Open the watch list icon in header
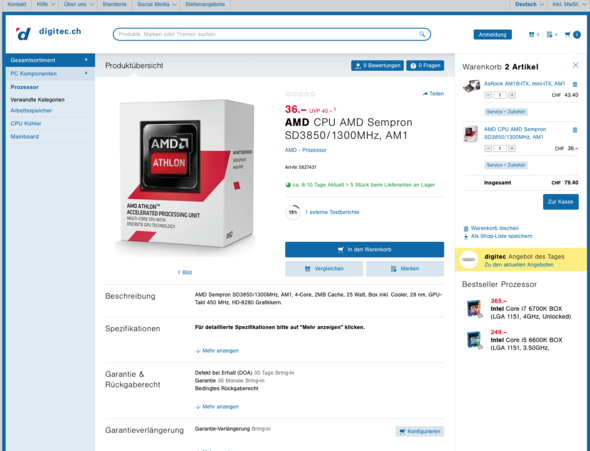Screen dimensions: 590x451 pos(552,35)
